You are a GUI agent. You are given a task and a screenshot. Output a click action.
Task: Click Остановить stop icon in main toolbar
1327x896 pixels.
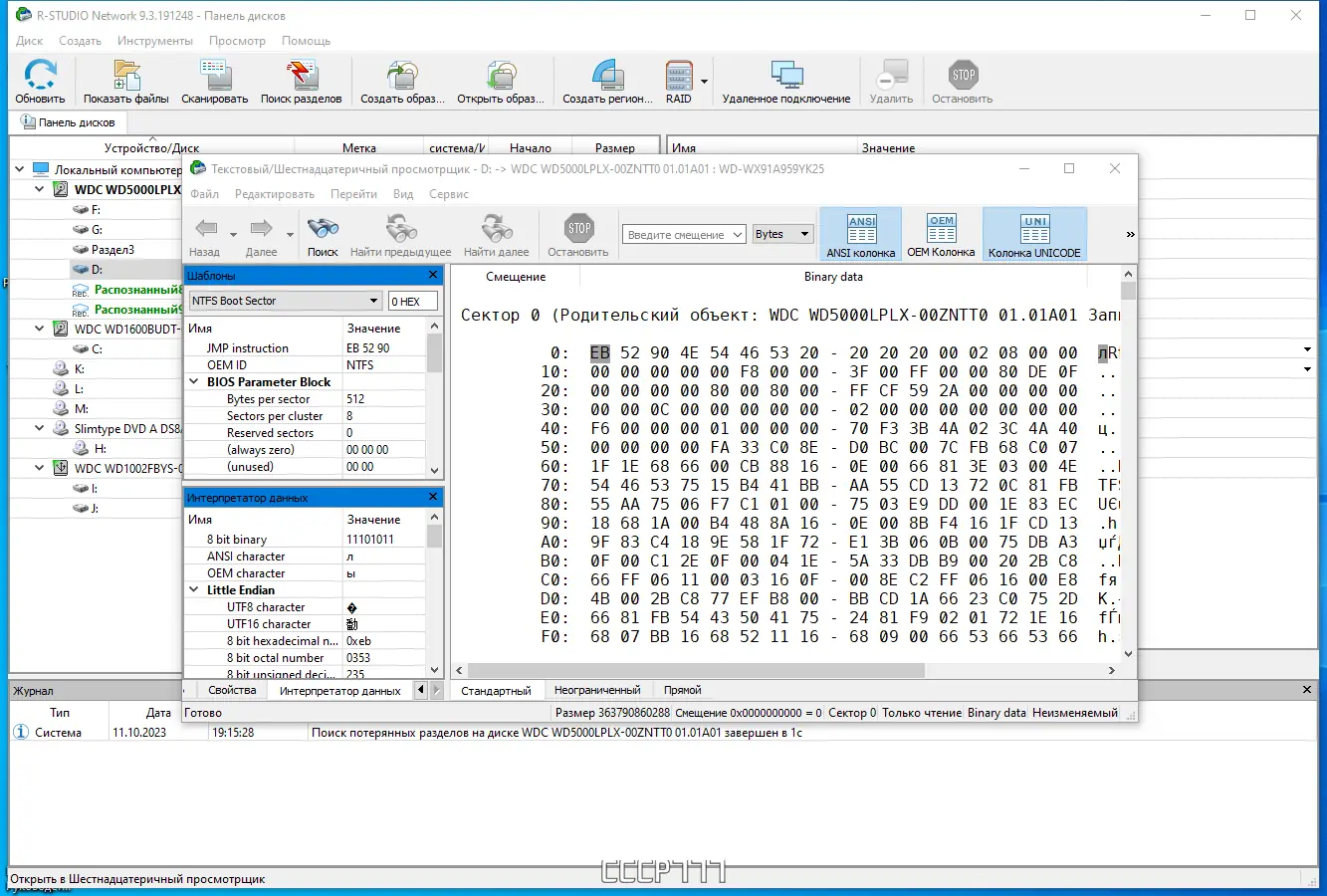[x=963, y=76]
